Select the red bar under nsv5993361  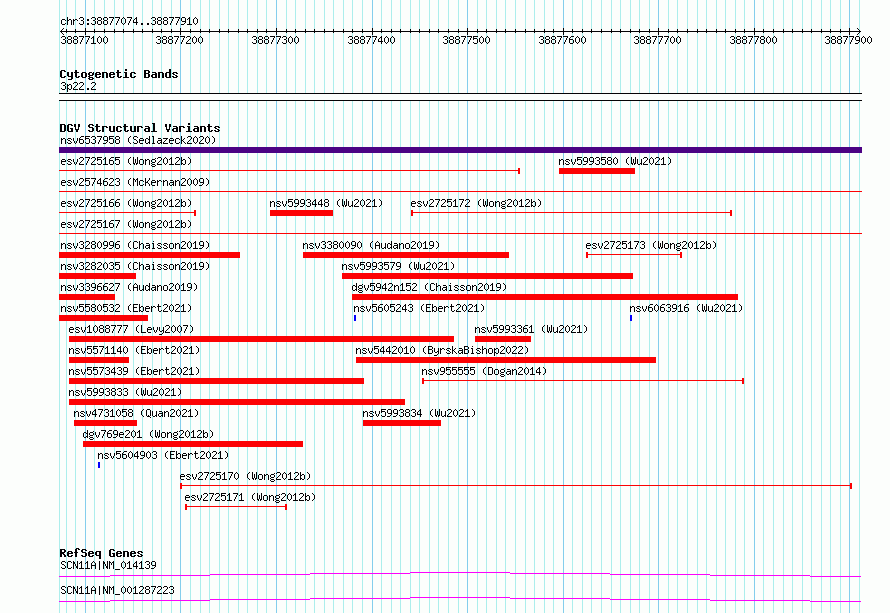tap(503, 339)
